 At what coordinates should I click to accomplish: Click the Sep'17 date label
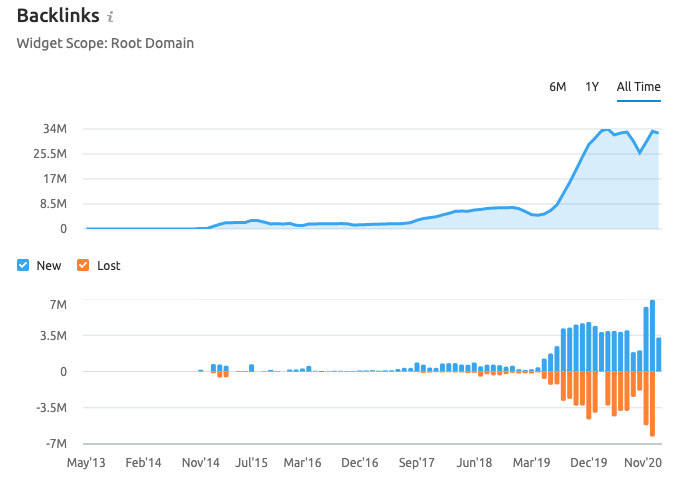416,463
